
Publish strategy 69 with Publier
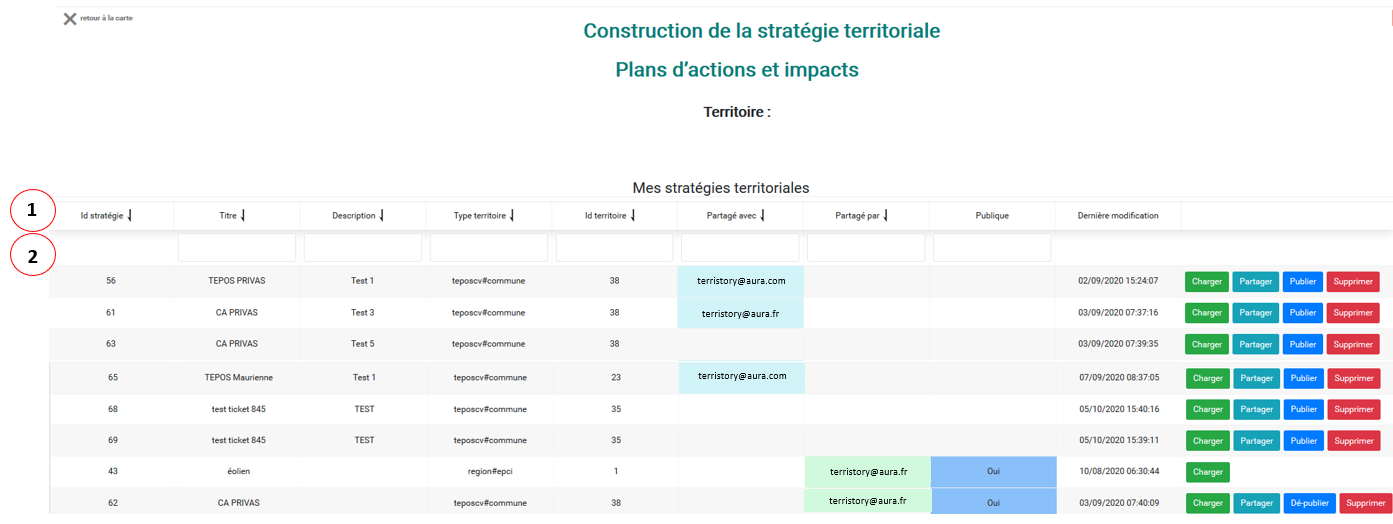(x=1304, y=440)
